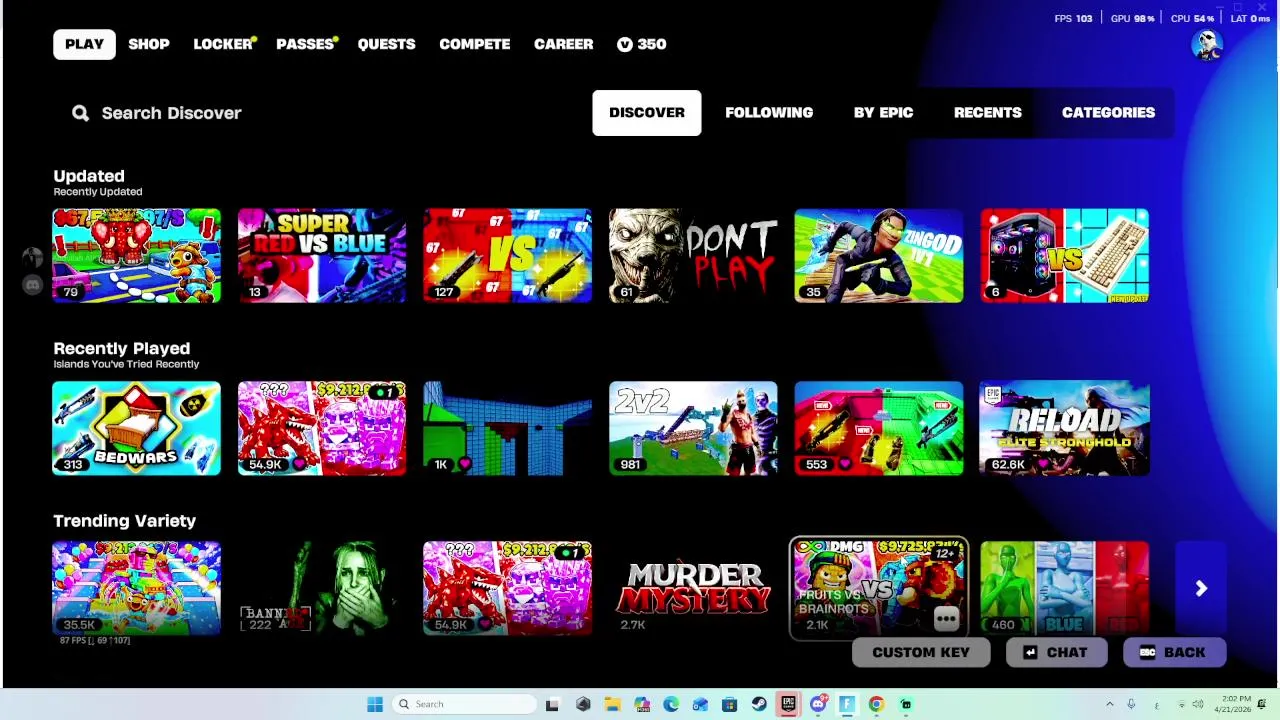
Task: Open Discord from the taskbar
Action: tap(817, 704)
